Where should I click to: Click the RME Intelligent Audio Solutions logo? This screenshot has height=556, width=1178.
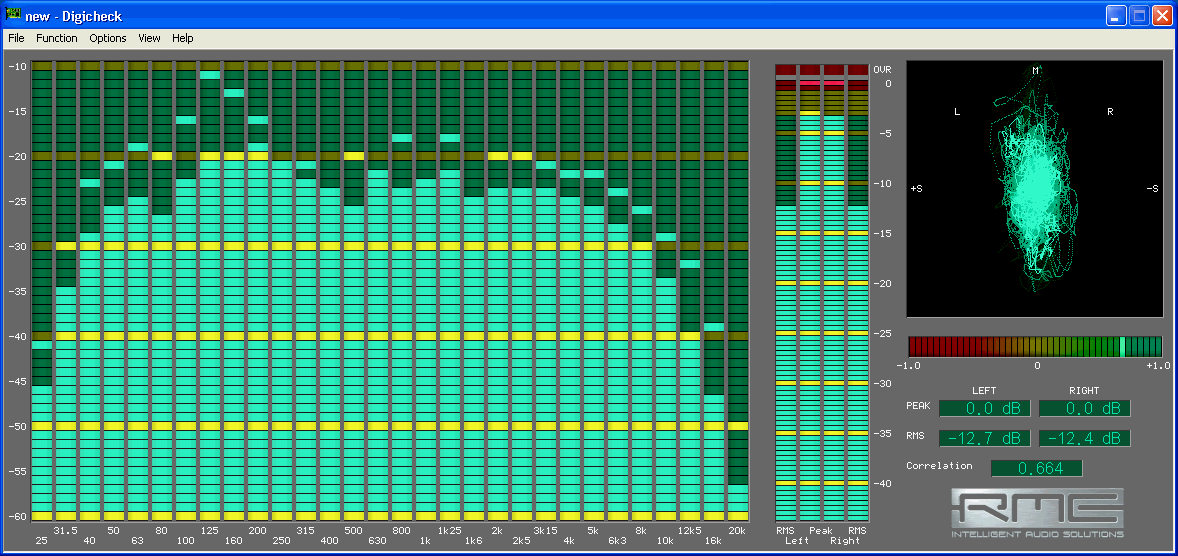tap(1036, 512)
